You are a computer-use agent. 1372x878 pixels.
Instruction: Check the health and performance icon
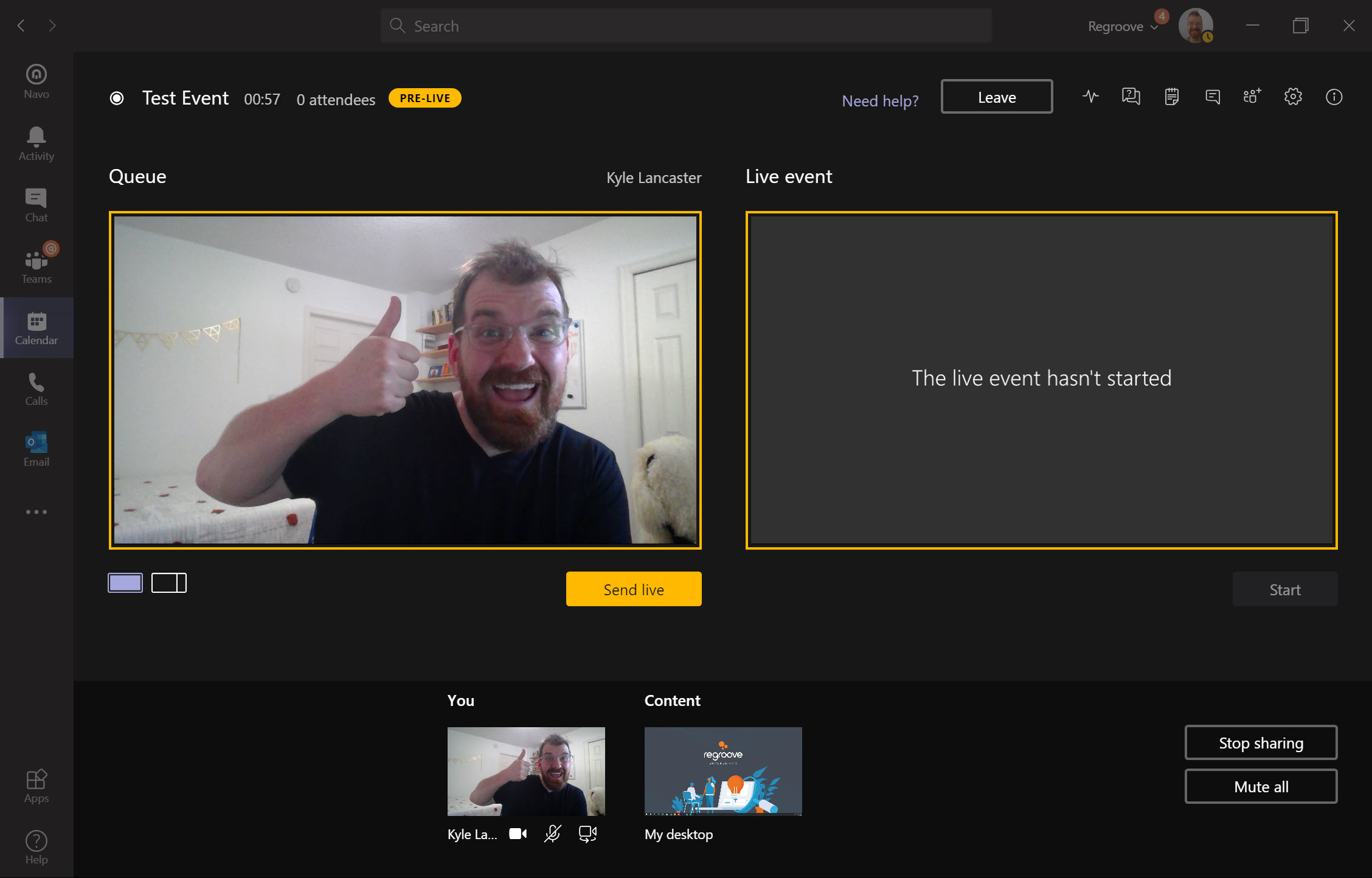tap(1090, 97)
